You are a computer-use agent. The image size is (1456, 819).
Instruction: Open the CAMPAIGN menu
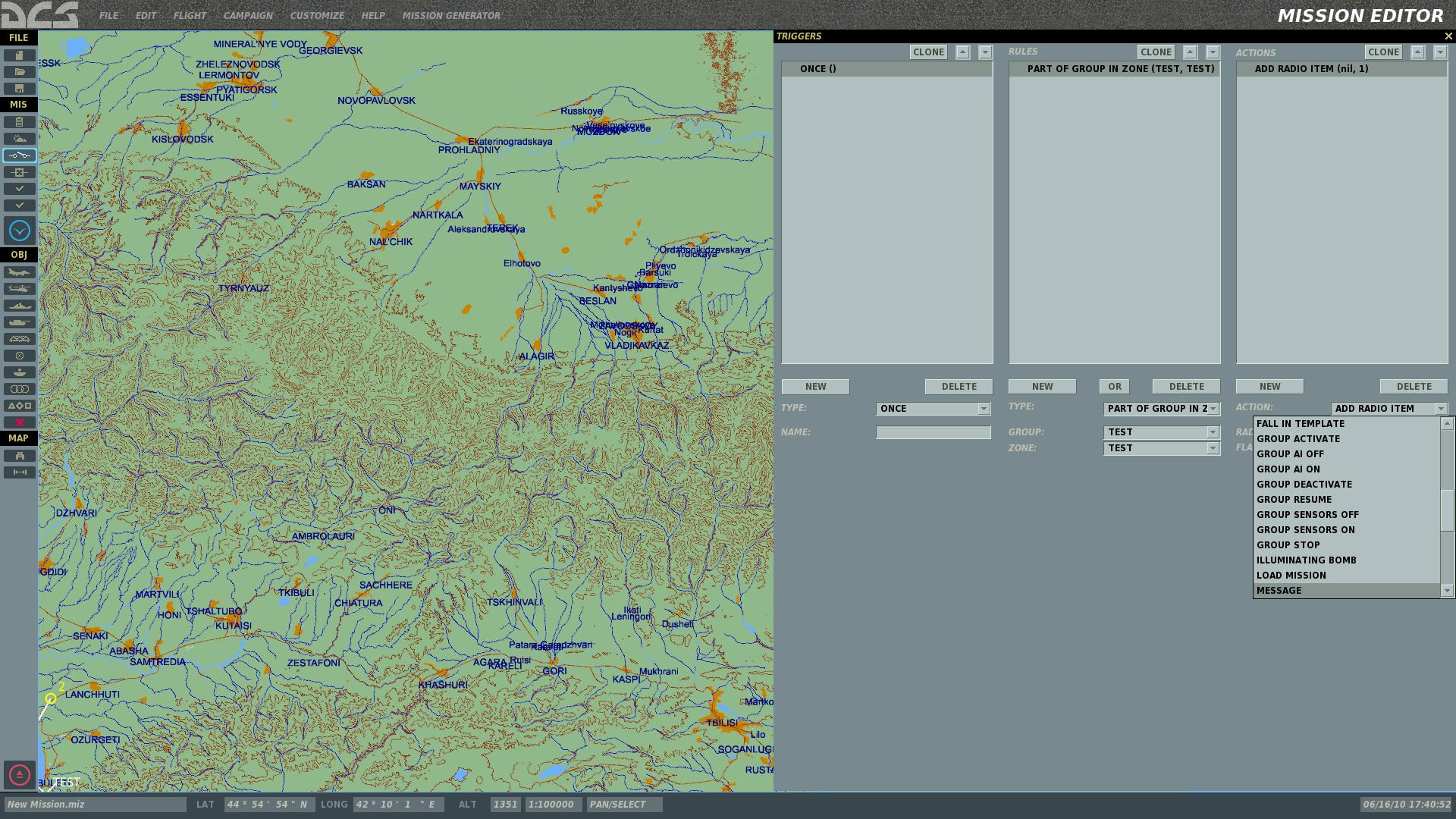(247, 15)
